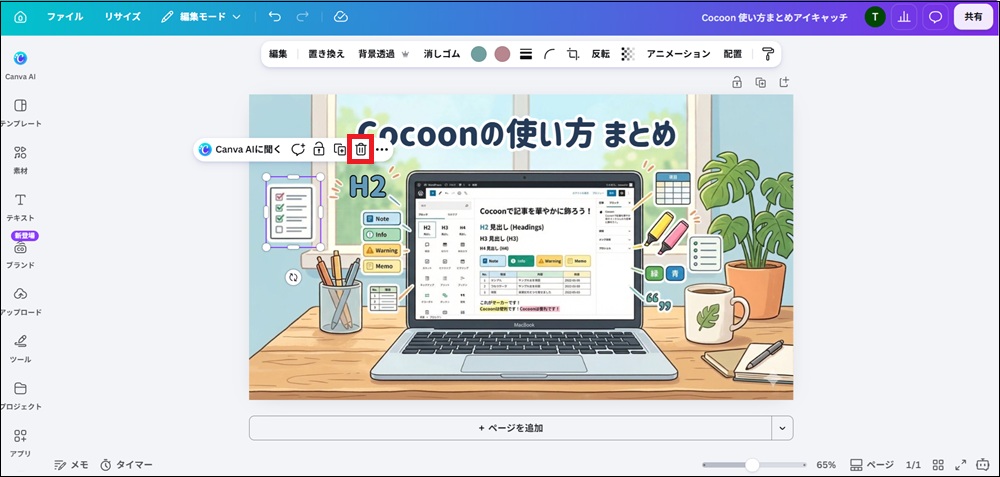
Task: Select the checklist image element on the canvas
Action: tap(291, 212)
